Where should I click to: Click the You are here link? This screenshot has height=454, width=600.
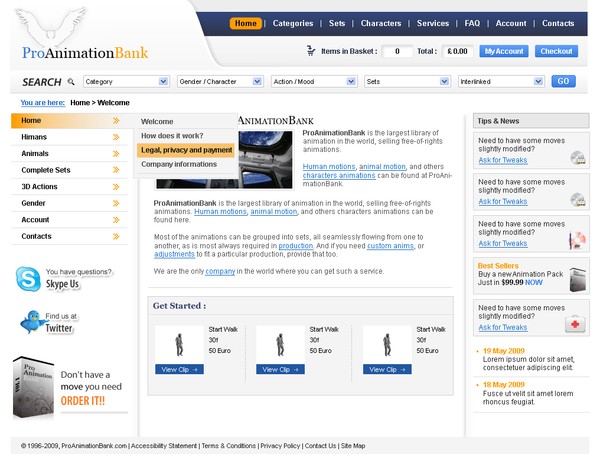(42, 103)
